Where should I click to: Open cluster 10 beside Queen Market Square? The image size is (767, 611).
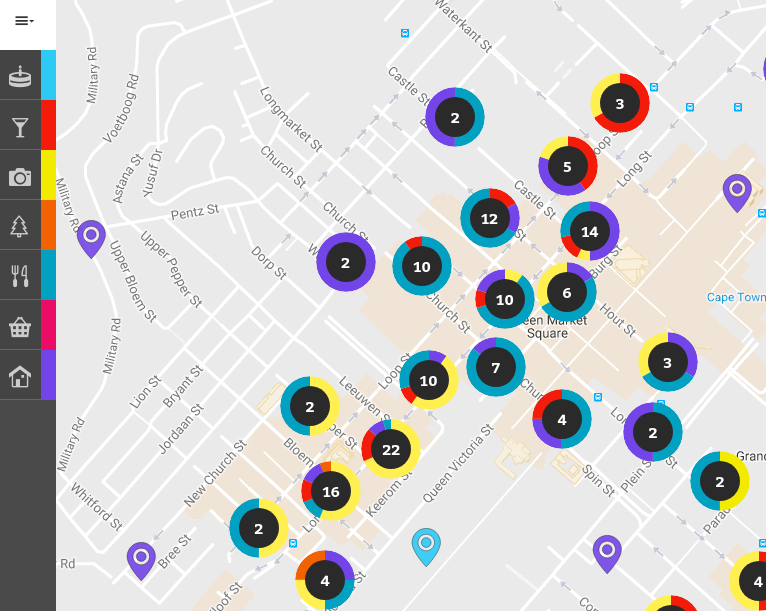pyautogui.click(x=504, y=299)
